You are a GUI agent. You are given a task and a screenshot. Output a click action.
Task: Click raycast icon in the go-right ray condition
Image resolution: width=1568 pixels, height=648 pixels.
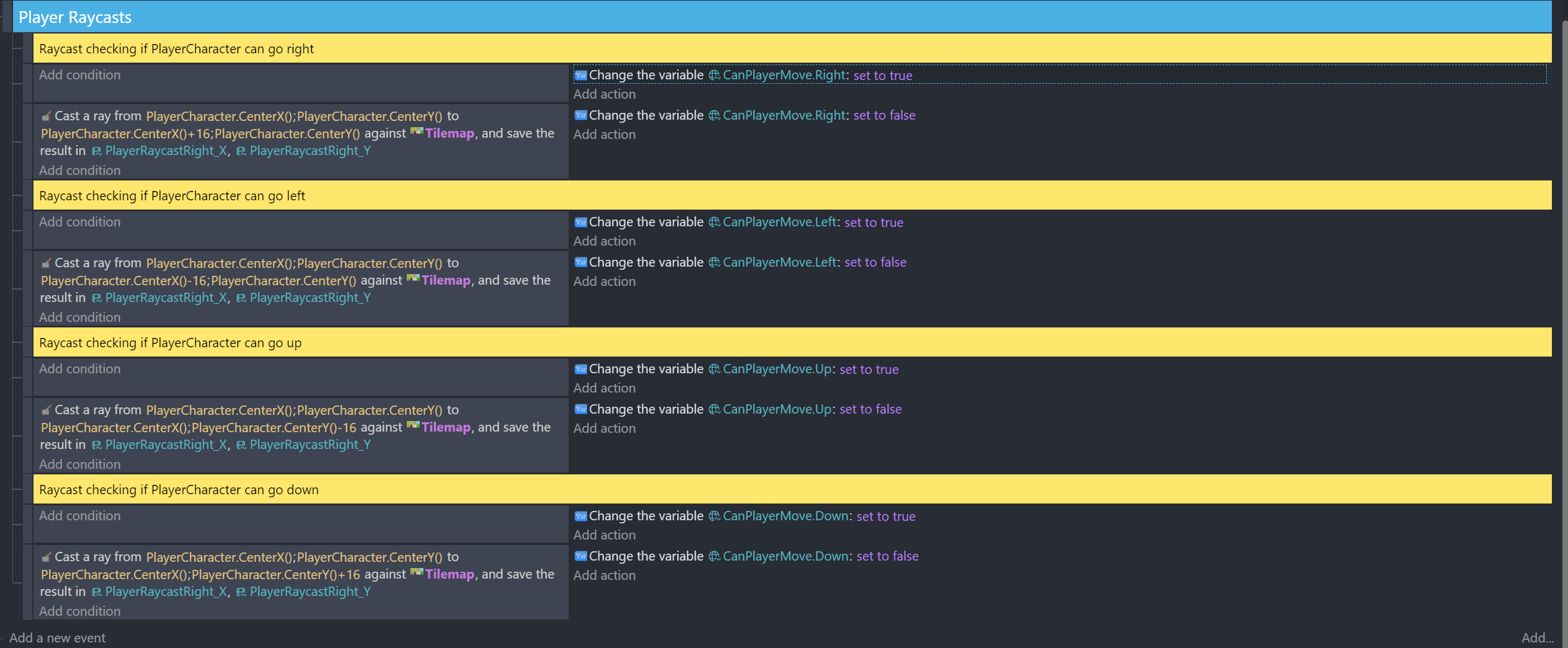pyautogui.click(x=46, y=117)
